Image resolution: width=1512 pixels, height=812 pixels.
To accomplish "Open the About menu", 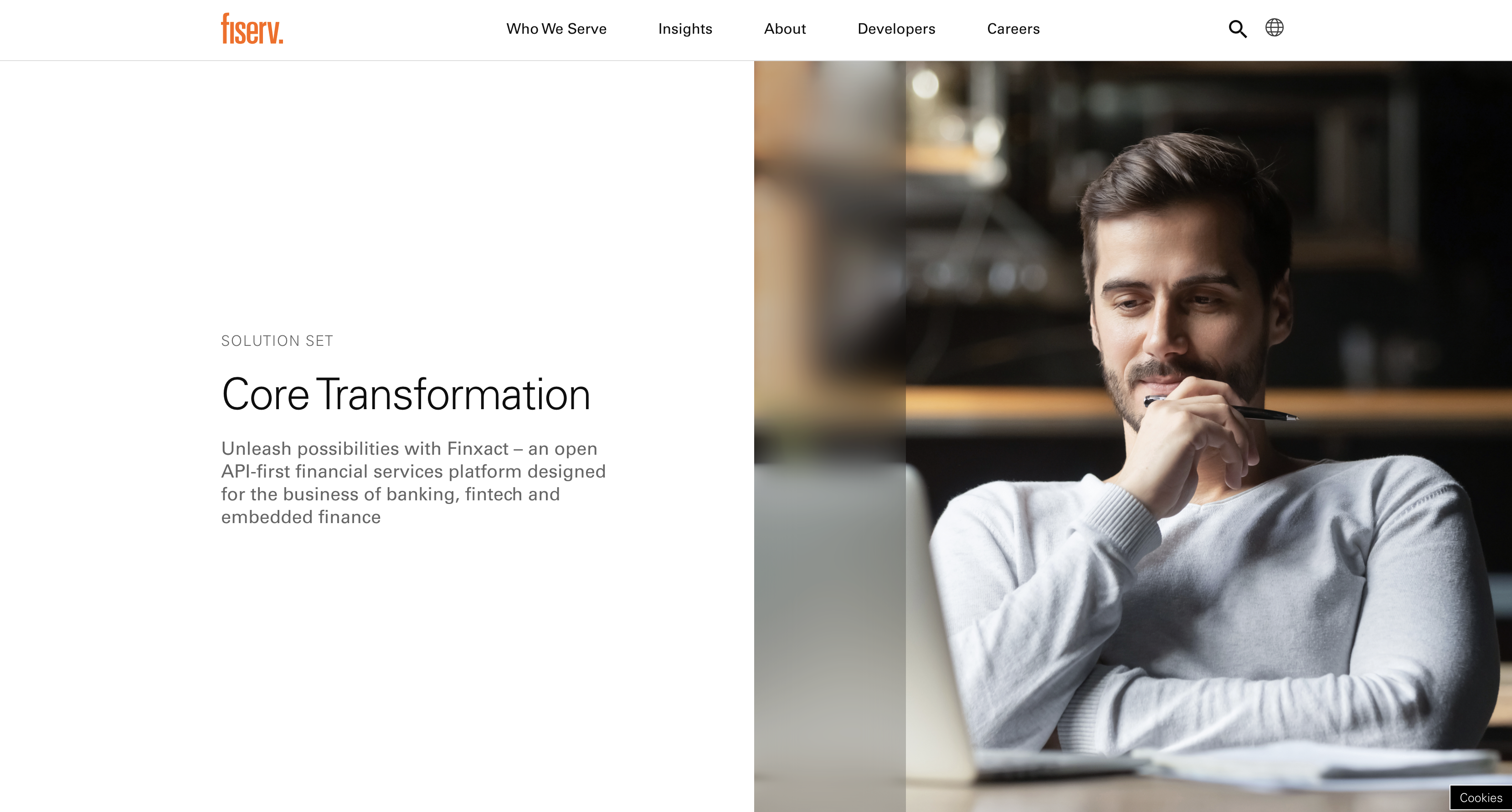I will pyautogui.click(x=785, y=29).
